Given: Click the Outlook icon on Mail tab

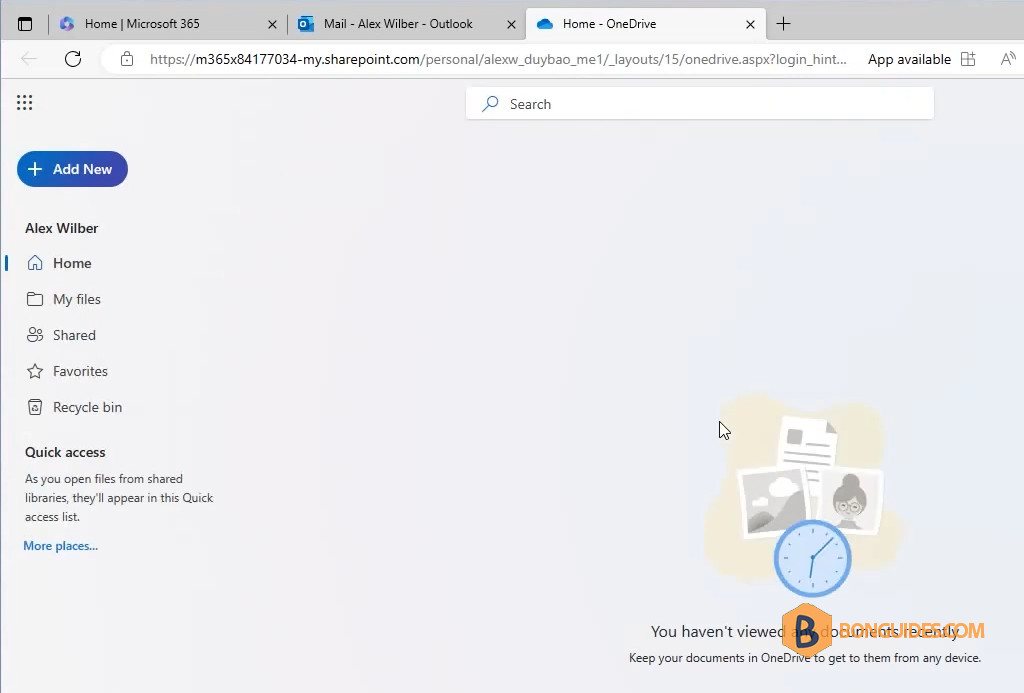Looking at the screenshot, I should point(306,24).
